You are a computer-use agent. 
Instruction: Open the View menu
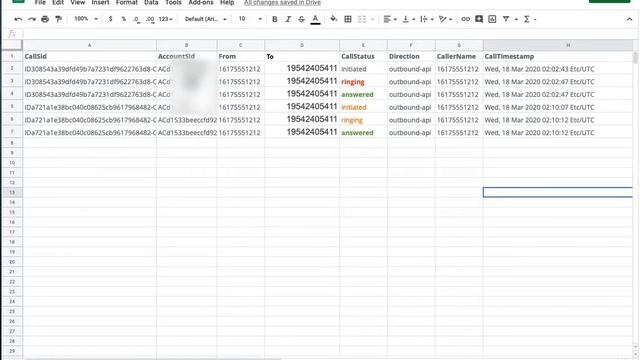78,2
